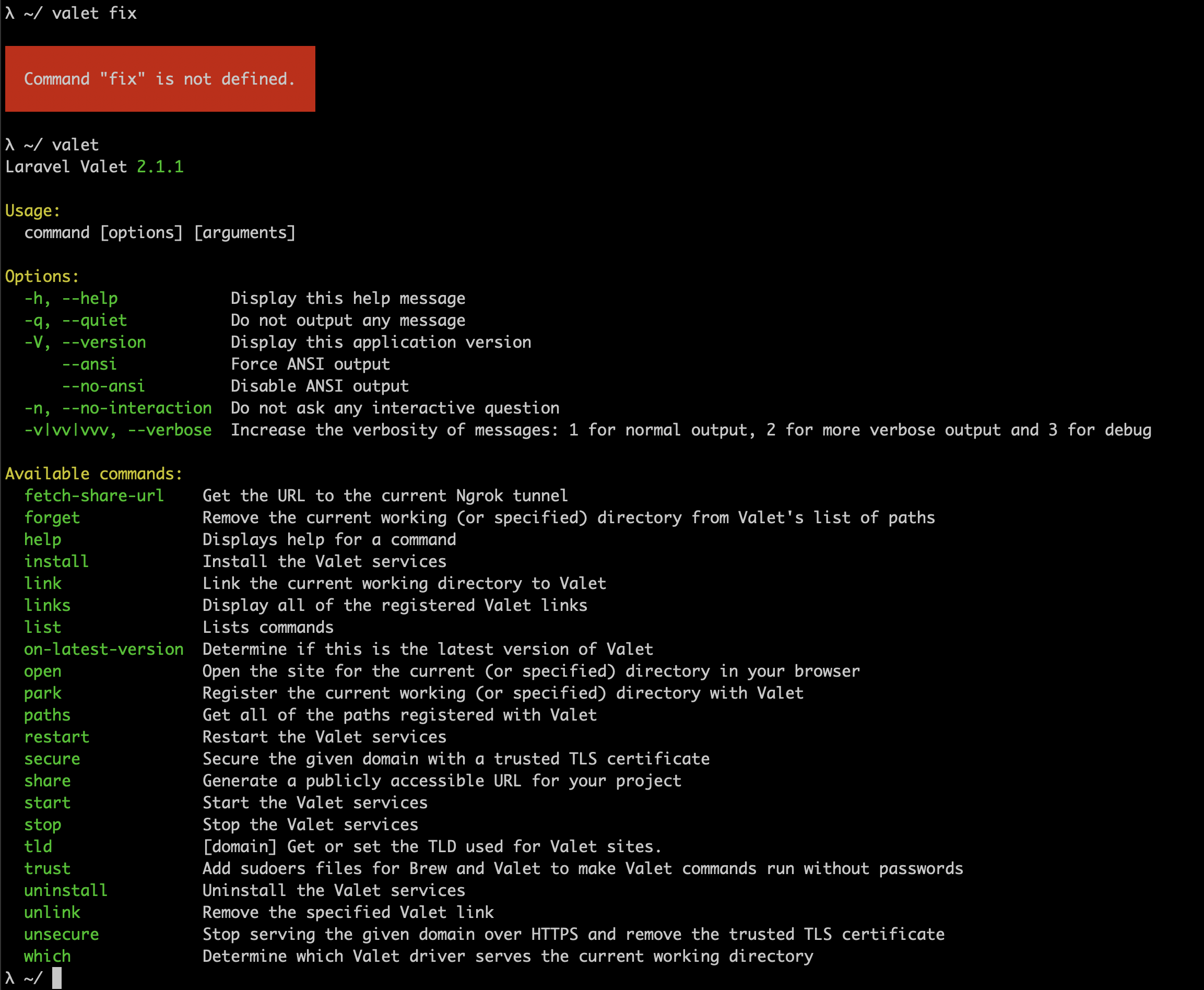
Task: Click the on-latest-version command name
Action: [104, 649]
